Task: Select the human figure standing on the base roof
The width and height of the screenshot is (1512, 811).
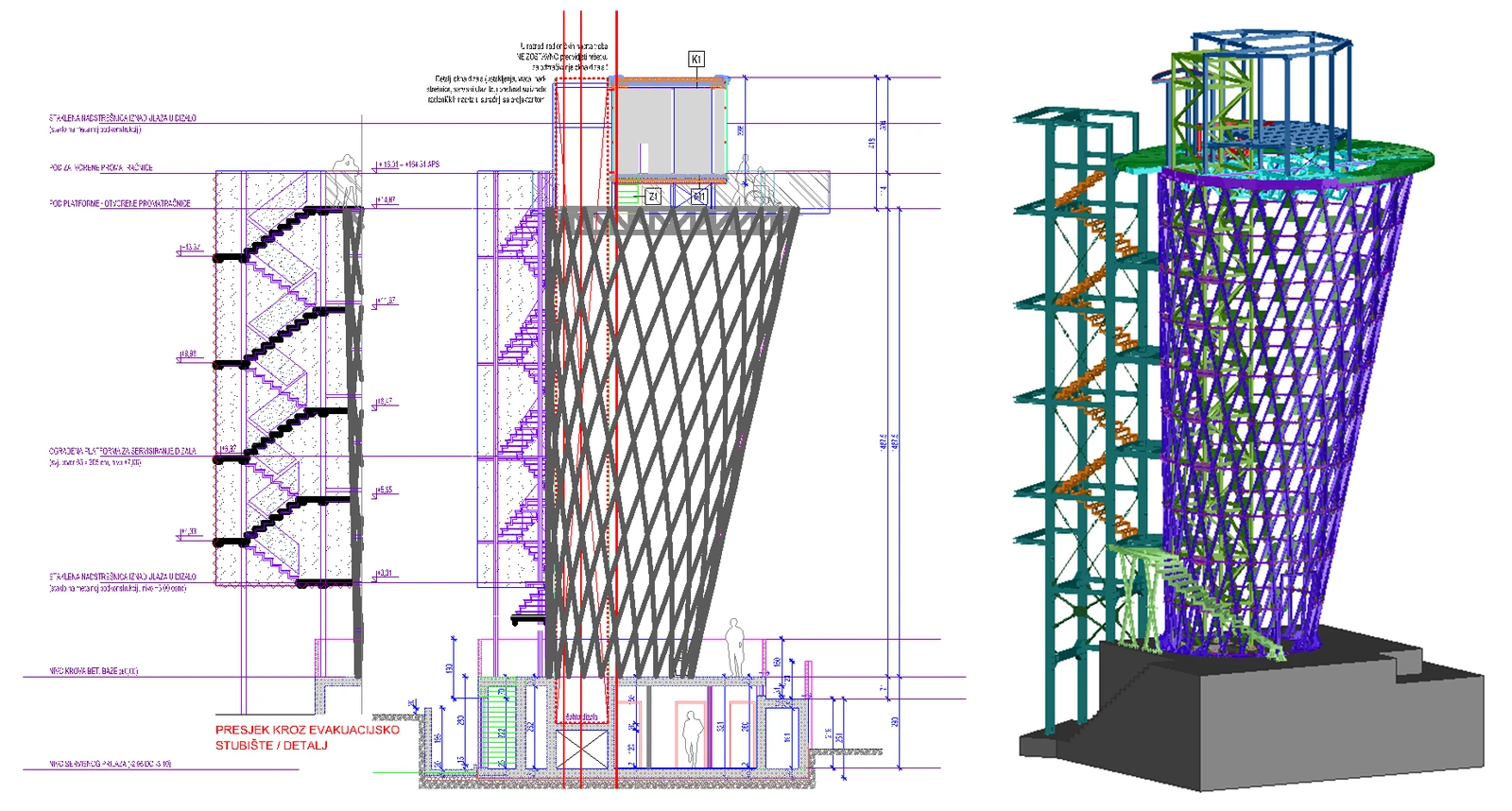Action: click(734, 647)
